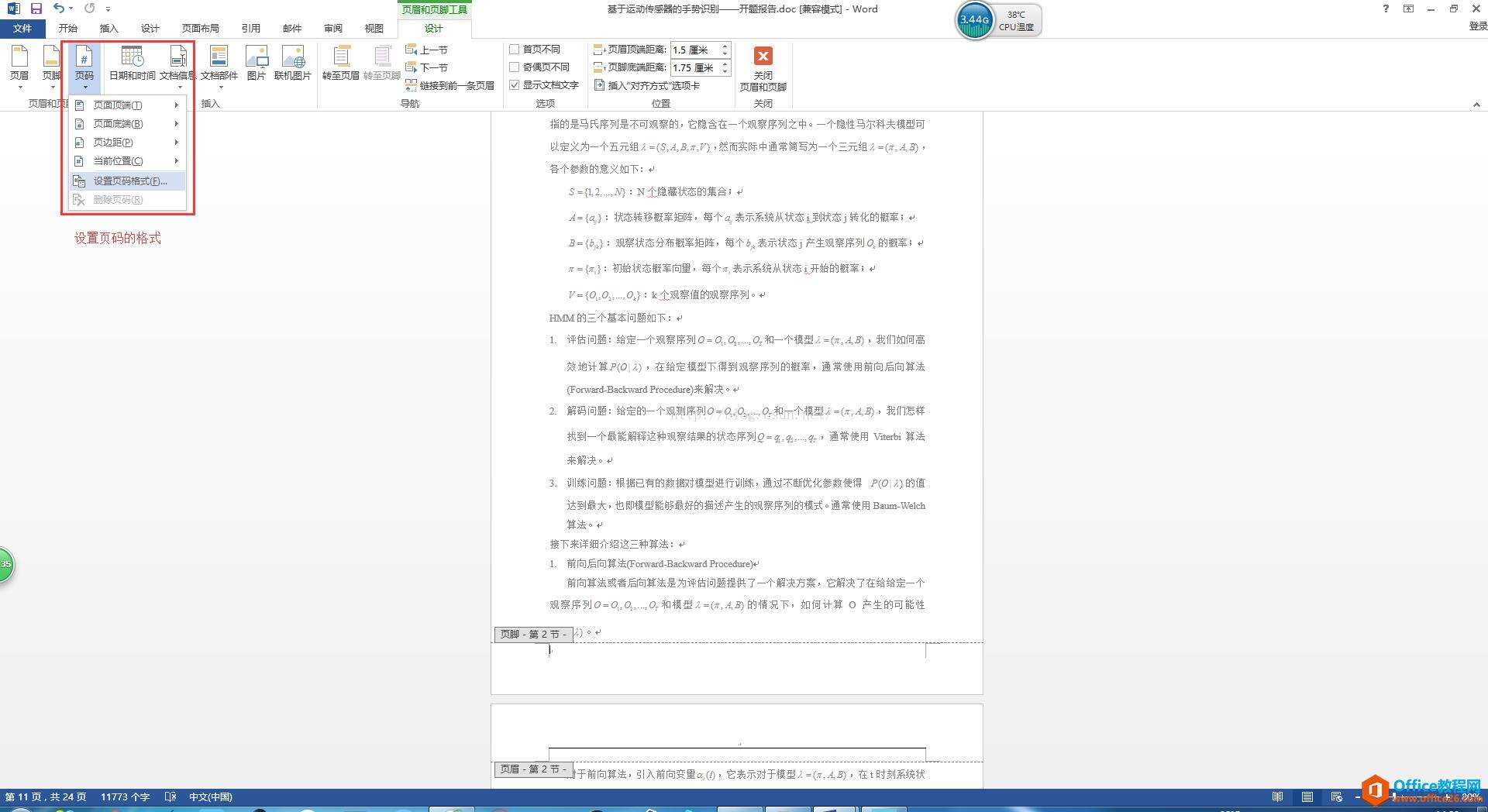Expand Top of Page (页面顶端) submenu
Screen dimensions: 1488x812
[128, 105]
